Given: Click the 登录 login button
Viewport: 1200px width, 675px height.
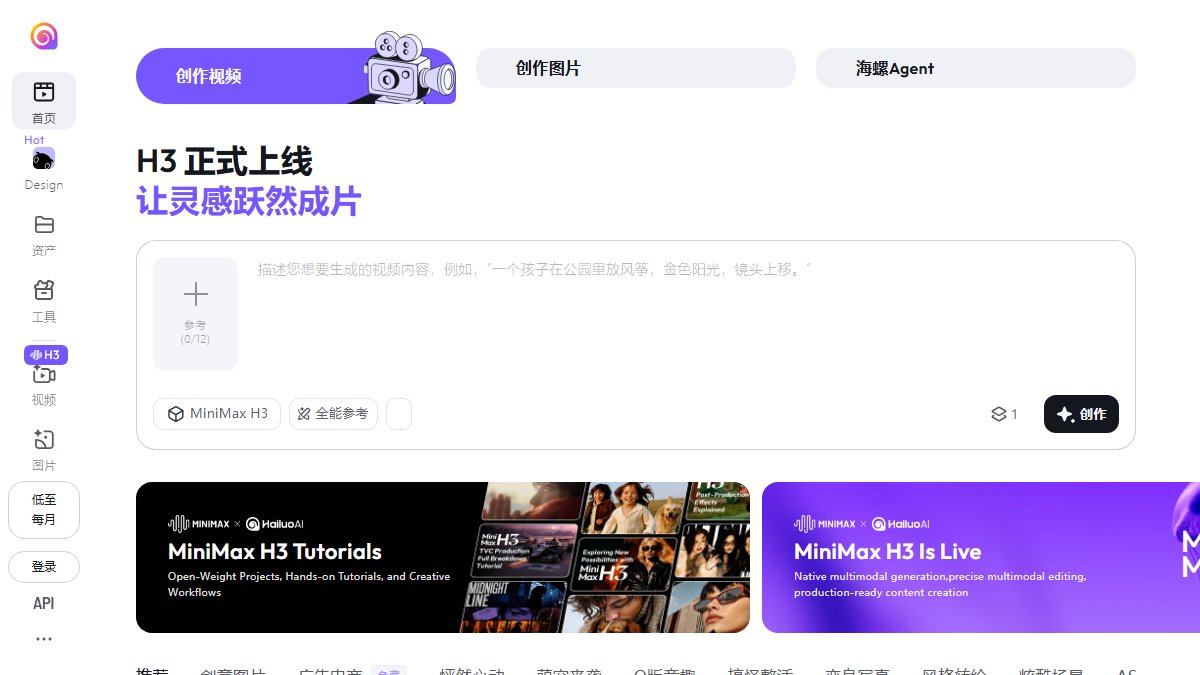Looking at the screenshot, I should point(44,566).
